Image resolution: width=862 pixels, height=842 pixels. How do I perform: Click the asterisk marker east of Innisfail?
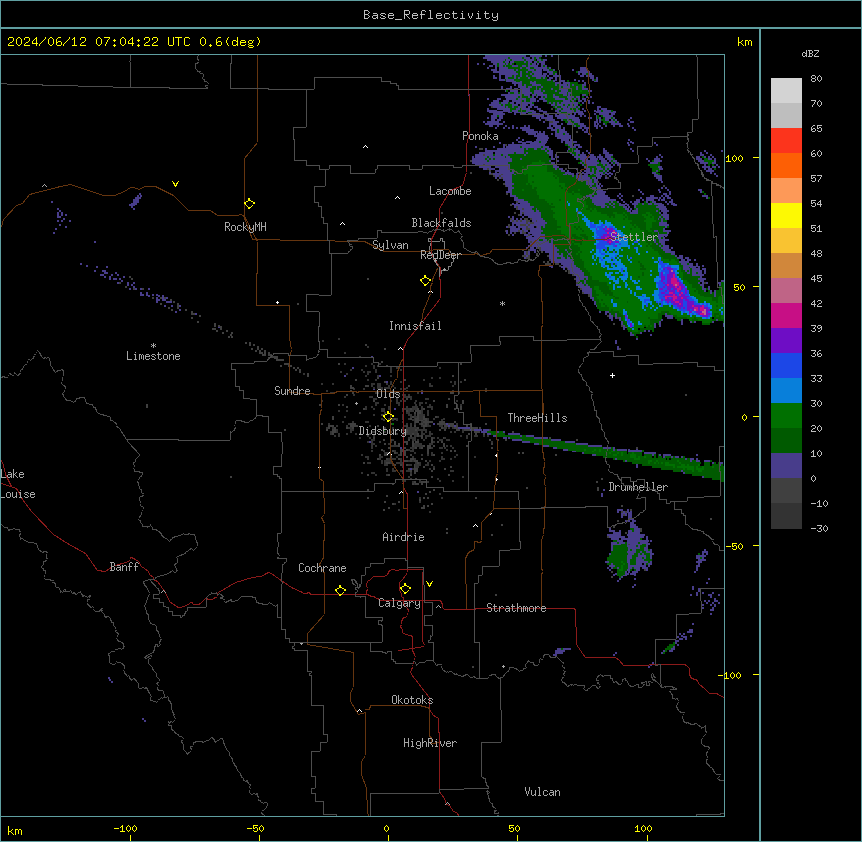coord(502,303)
